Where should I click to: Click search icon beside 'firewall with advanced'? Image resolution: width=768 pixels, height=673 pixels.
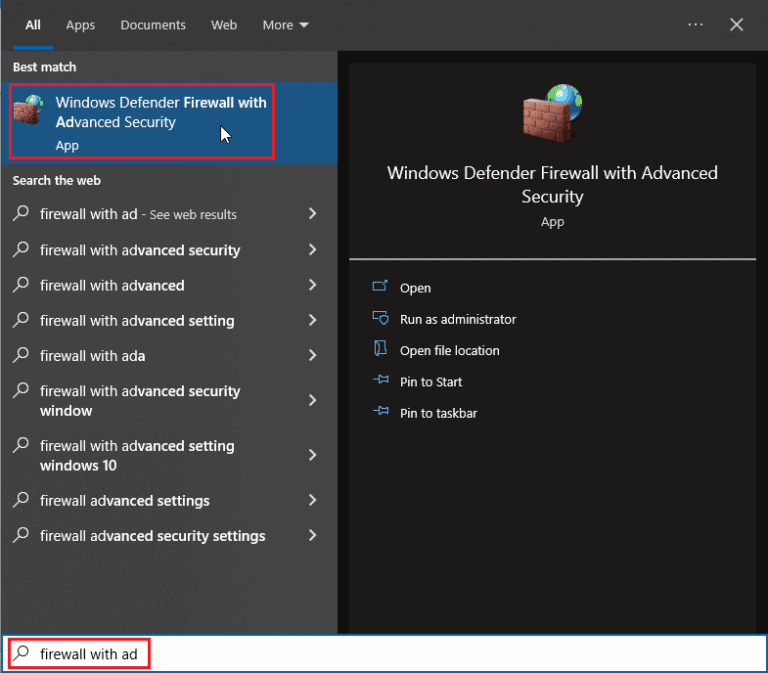click(21, 285)
